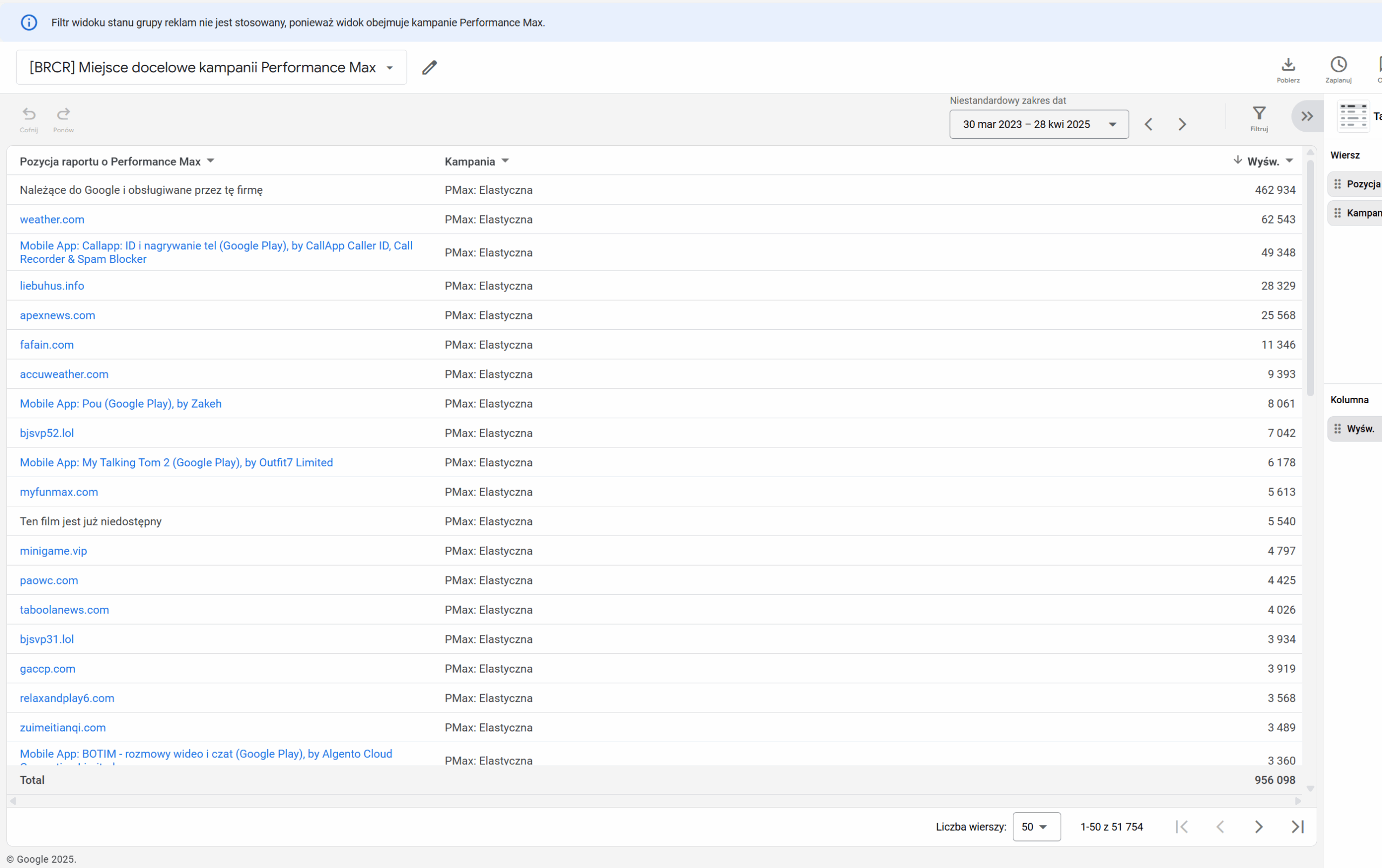
Task: Go to next date range arrow
Action: tap(1182, 125)
